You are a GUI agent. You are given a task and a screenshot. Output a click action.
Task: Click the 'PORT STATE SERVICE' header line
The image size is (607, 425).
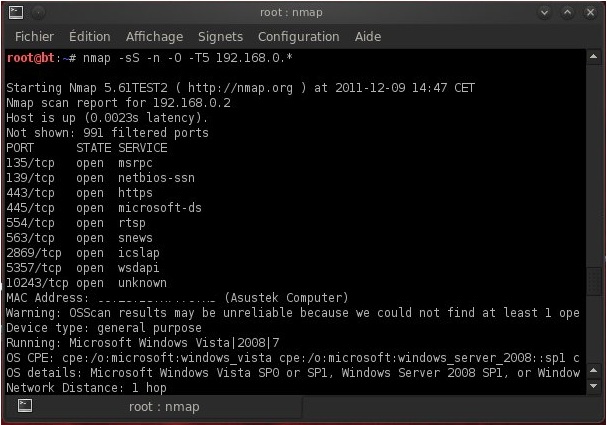click(87, 148)
